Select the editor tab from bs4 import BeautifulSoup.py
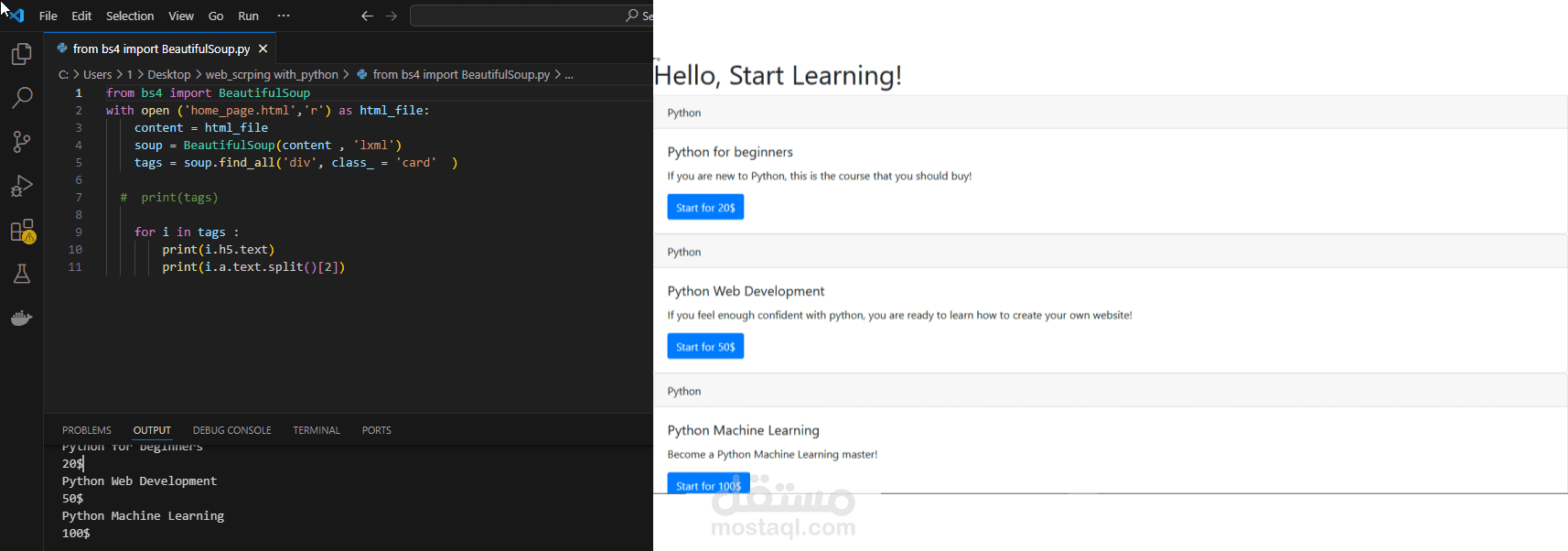The height and width of the screenshot is (551, 1568). 161,49
